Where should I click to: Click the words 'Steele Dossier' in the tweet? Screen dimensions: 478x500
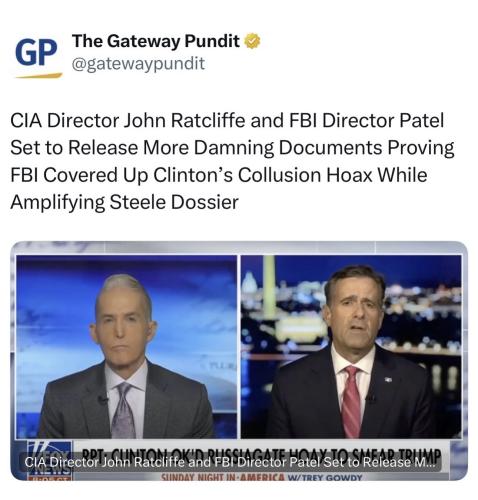(174, 202)
